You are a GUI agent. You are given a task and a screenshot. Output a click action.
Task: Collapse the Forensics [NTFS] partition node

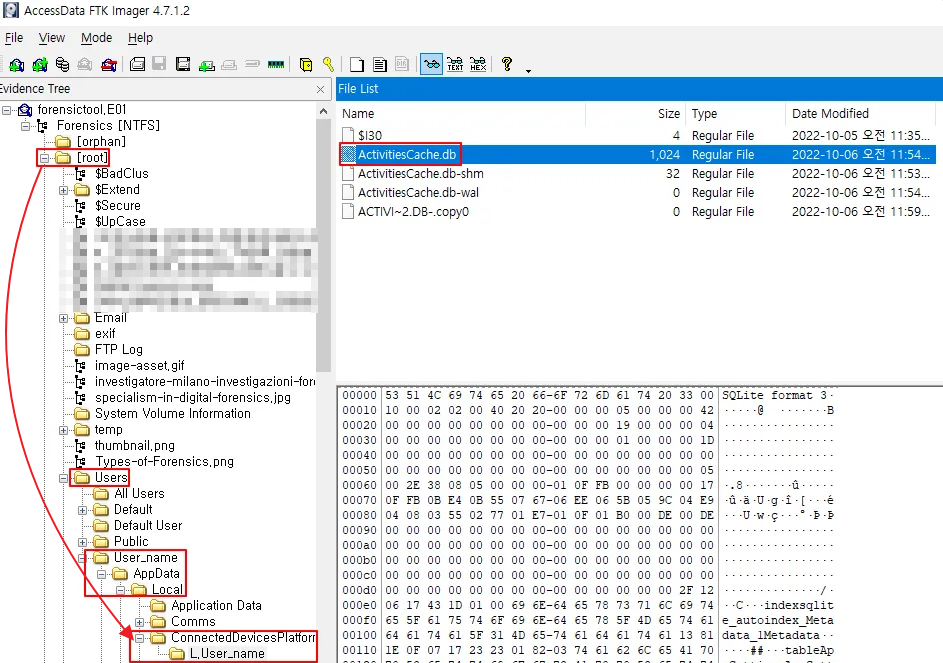25,126
